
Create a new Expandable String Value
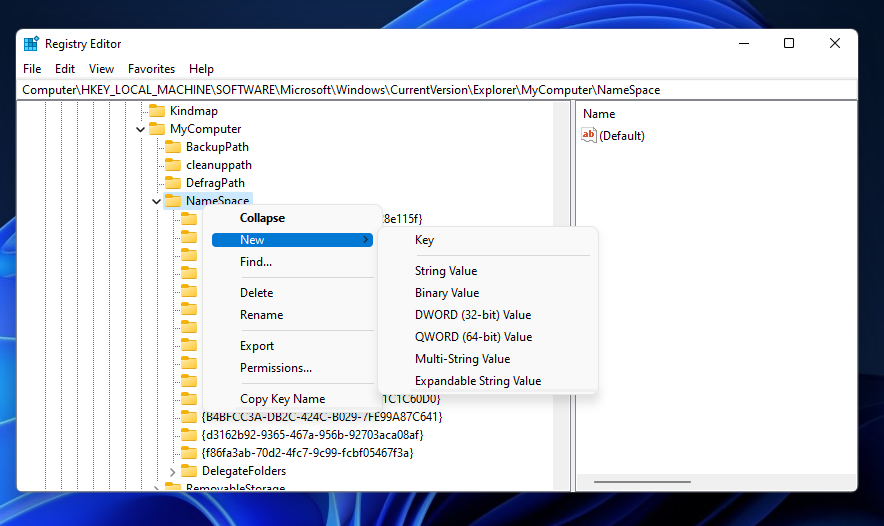click(x=488, y=381)
